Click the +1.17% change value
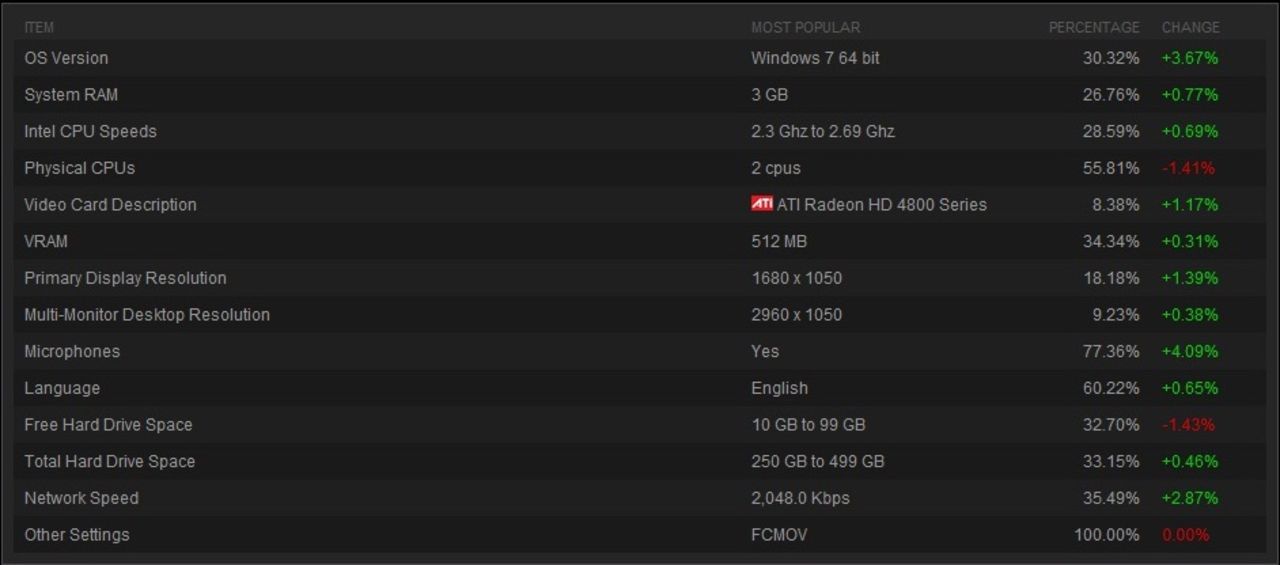The image size is (1280, 565). pos(1190,205)
